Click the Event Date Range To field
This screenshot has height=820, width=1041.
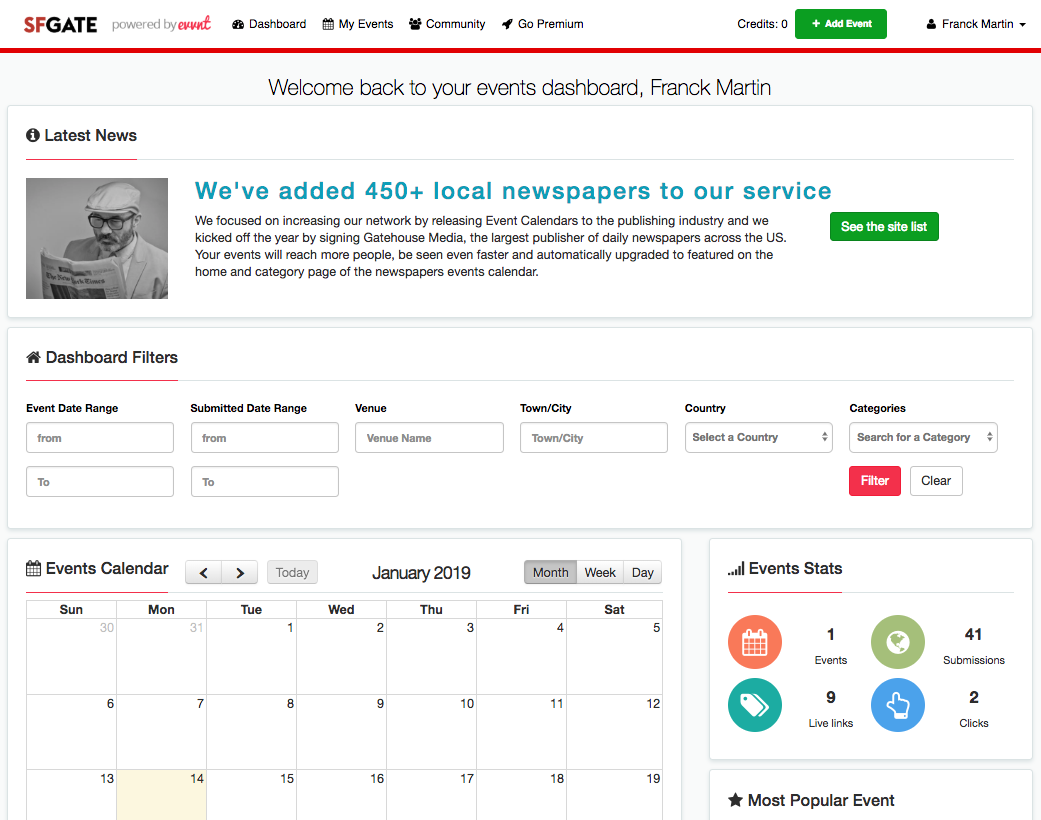[x=100, y=481]
